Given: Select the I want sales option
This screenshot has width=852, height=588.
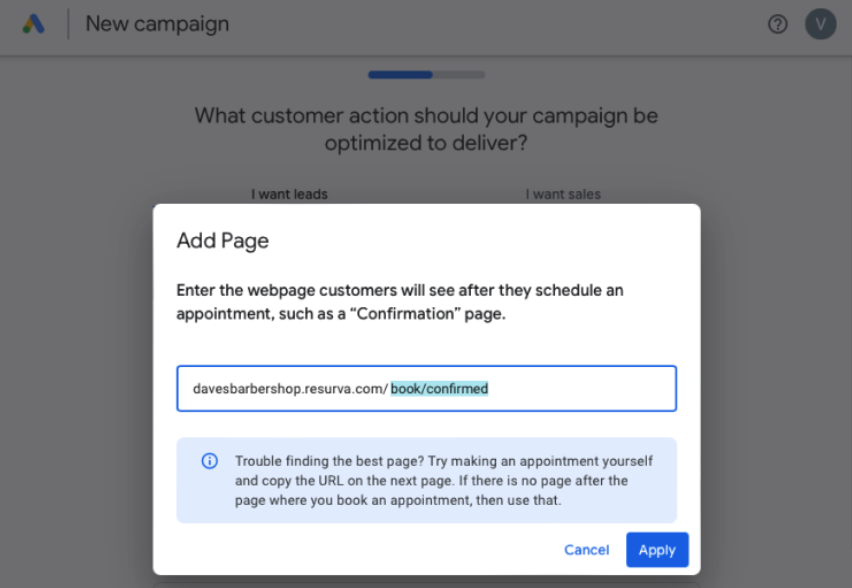Looking at the screenshot, I should click(563, 195).
